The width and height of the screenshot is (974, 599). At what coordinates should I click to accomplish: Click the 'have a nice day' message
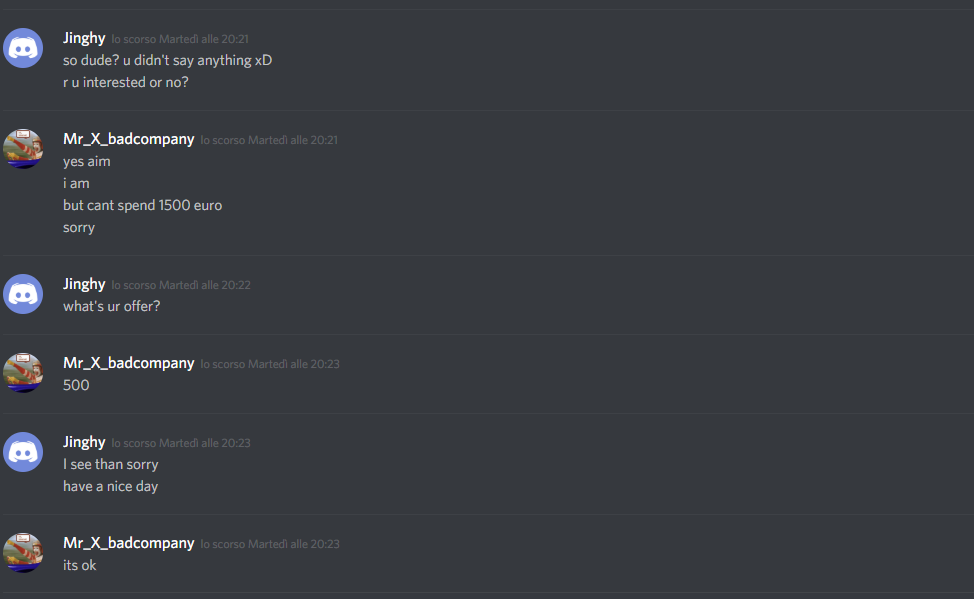(x=111, y=487)
